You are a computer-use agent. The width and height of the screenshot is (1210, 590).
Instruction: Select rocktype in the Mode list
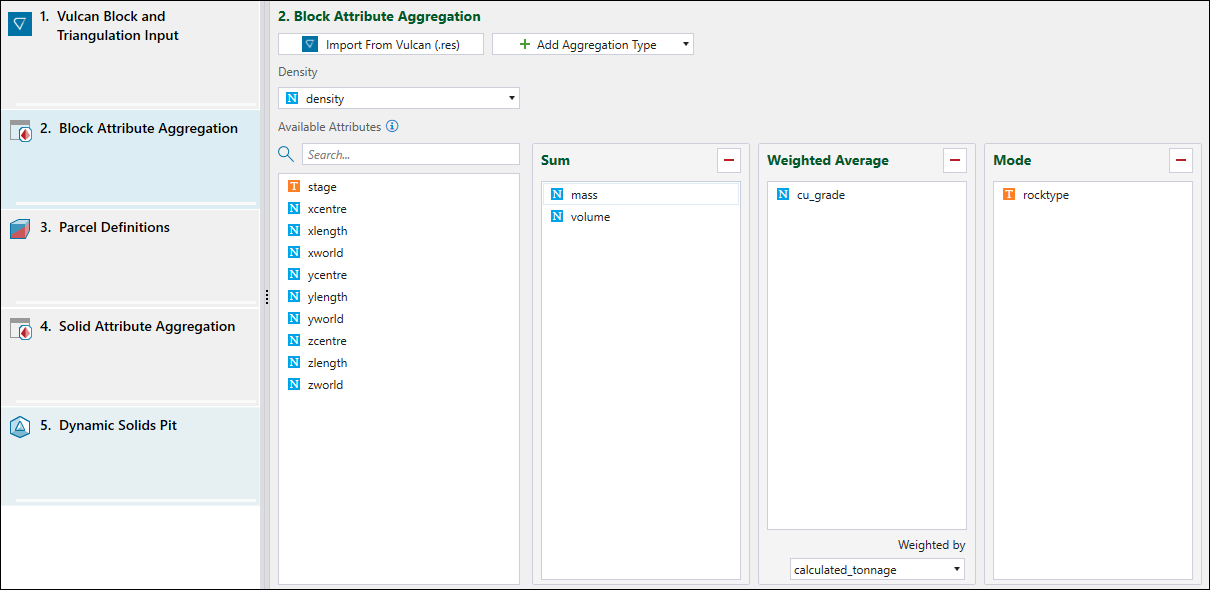(x=1045, y=195)
